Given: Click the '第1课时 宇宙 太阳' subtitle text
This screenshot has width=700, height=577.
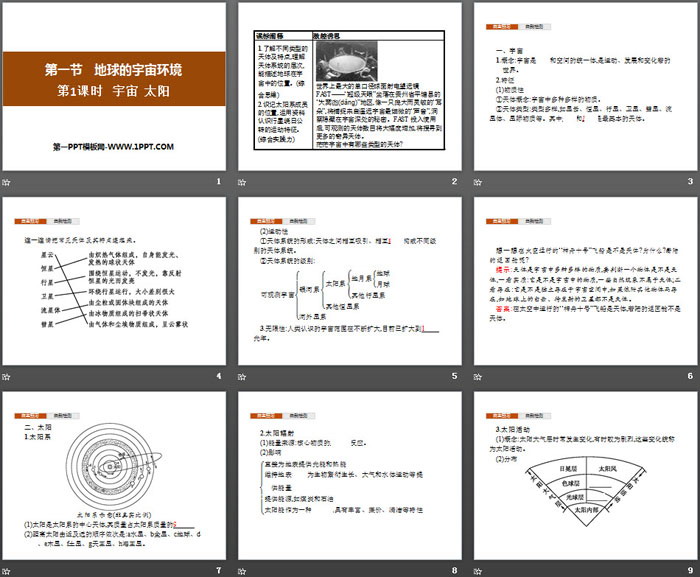Looking at the screenshot, I should (x=113, y=91).
